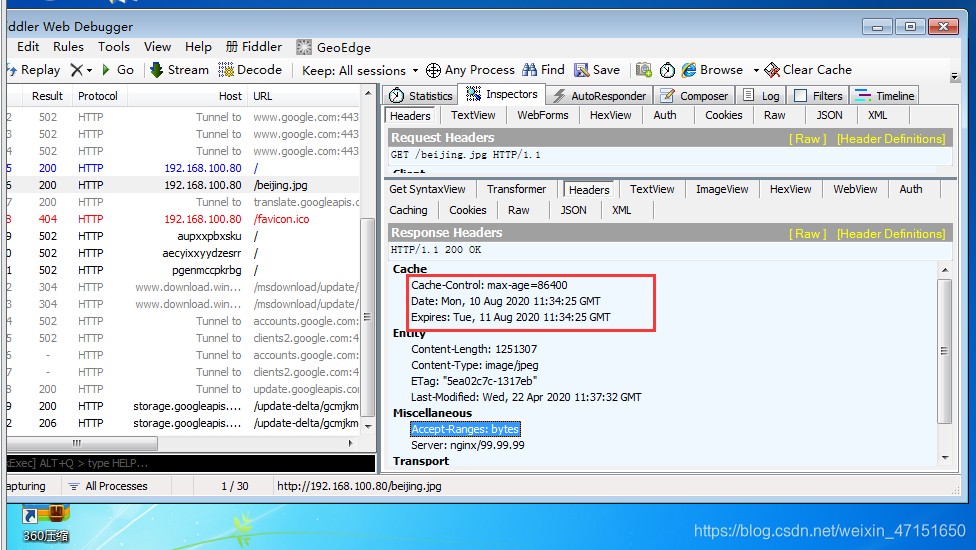Click the GeoEdge menu item
The height and width of the screenshot is (550, 976).
334,47
